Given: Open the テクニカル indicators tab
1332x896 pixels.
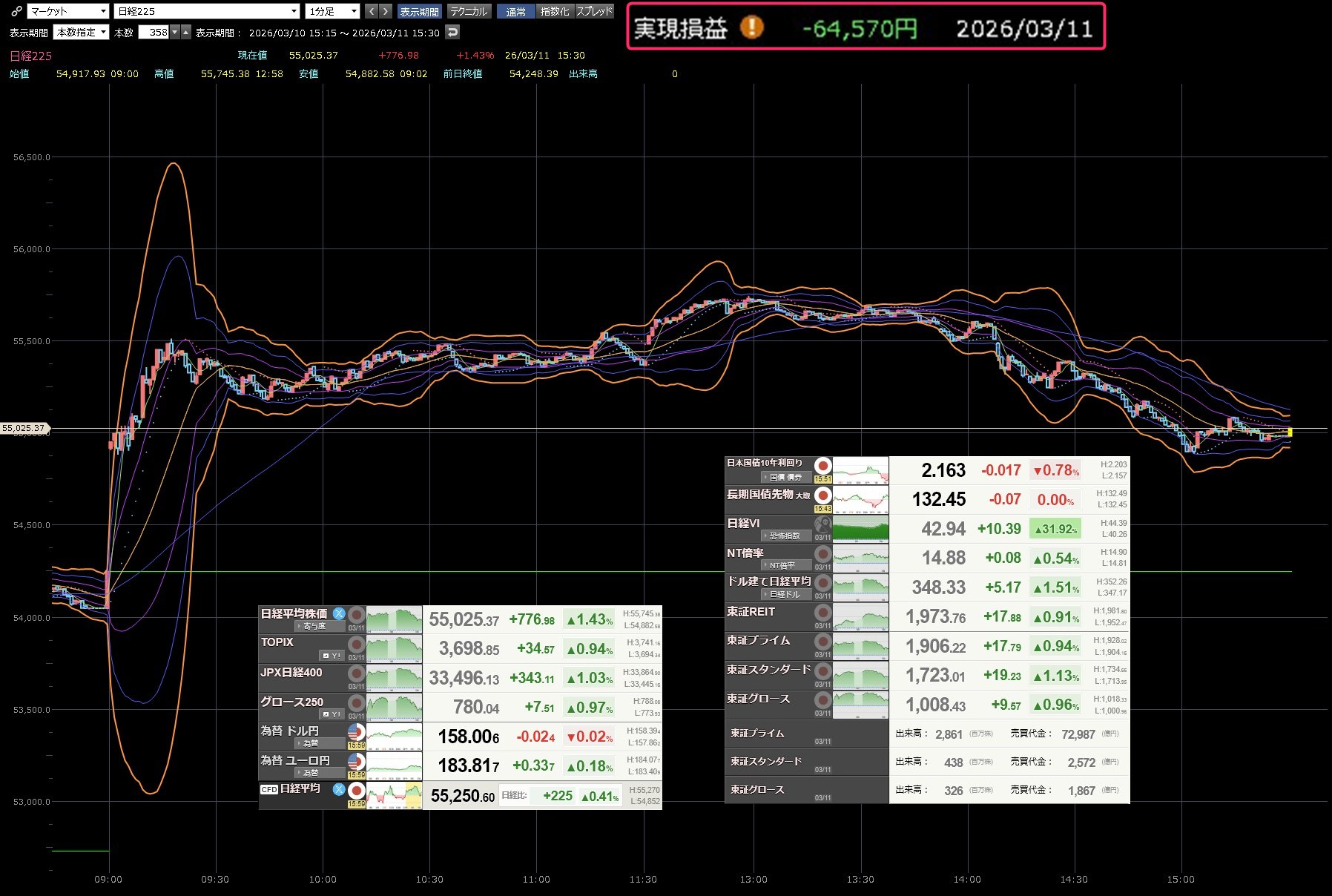Looking at the screenshot, I should click(x=469, y=11).
